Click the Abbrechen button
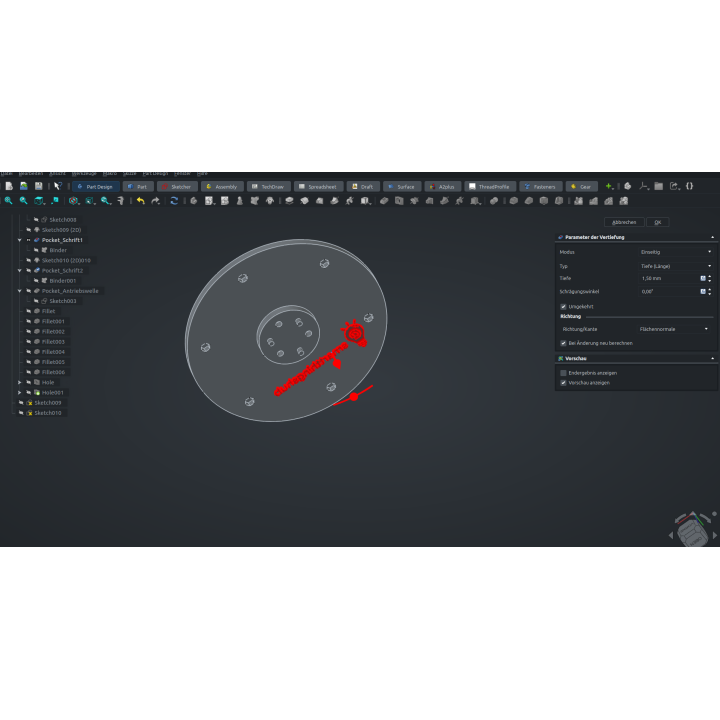Viewport: 720px width, 720px height. [624, 222]
